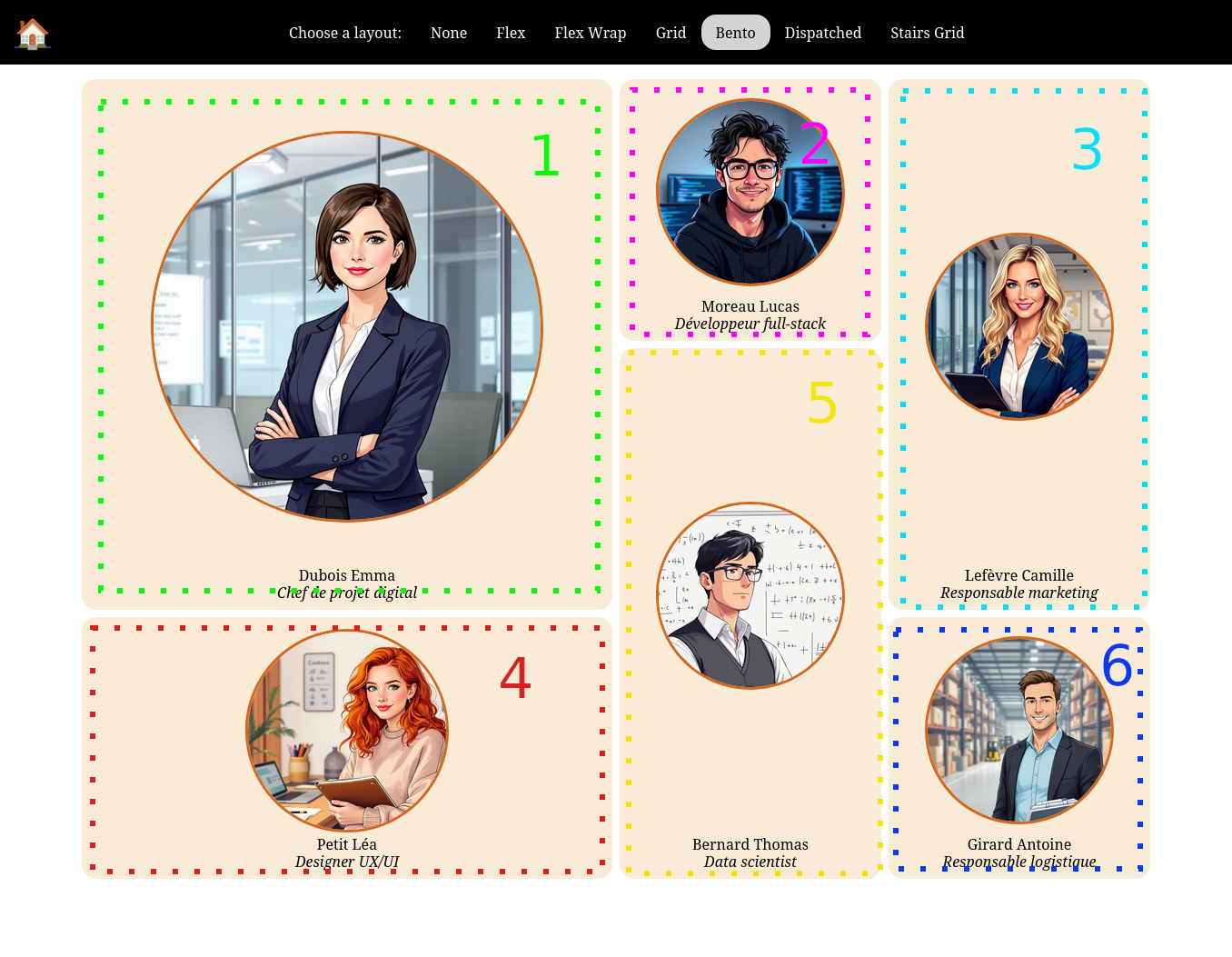Click the Designer UX/UI caption
Screen dimensions: 1232x957
(x=347, y=862)
